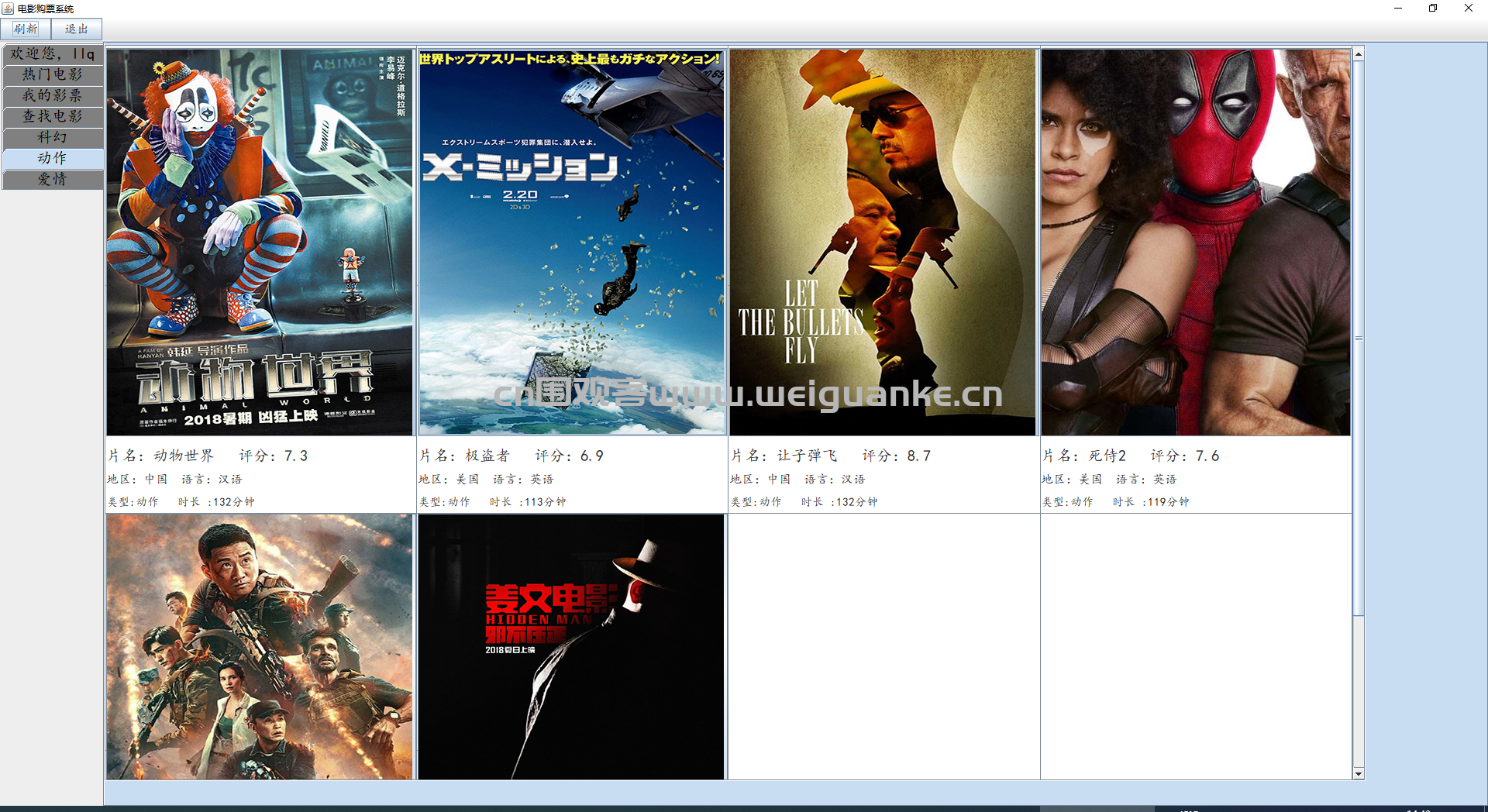The width and height of the screenshot is (1488, 812).
Task: Click scrollbar up arrow in movie list
Action: pyautogui.click(x=1359, y=54)
